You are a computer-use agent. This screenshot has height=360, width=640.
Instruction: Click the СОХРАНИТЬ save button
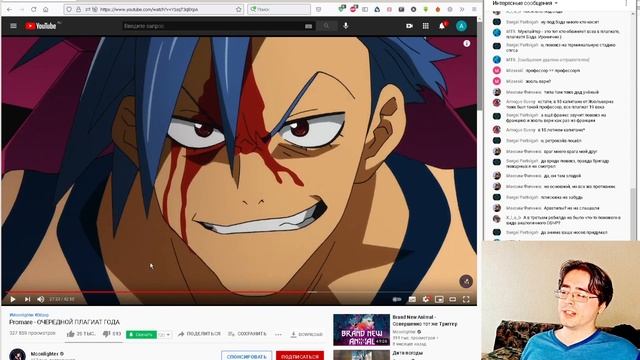point(247,334)
